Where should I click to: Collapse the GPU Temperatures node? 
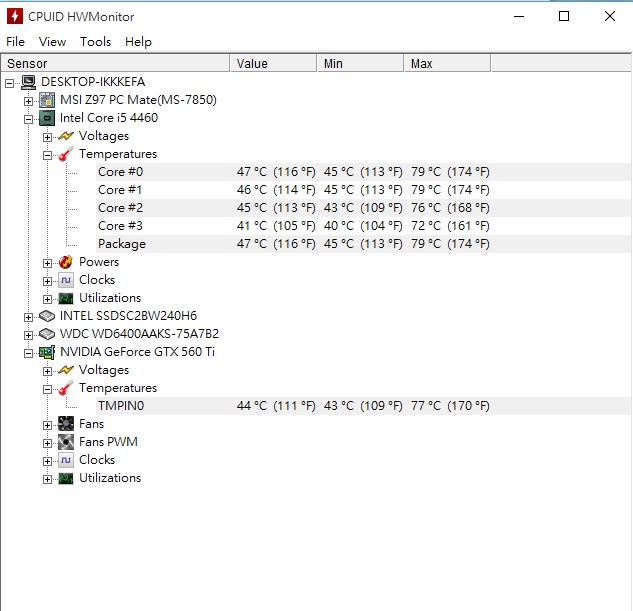click(47, 389)
